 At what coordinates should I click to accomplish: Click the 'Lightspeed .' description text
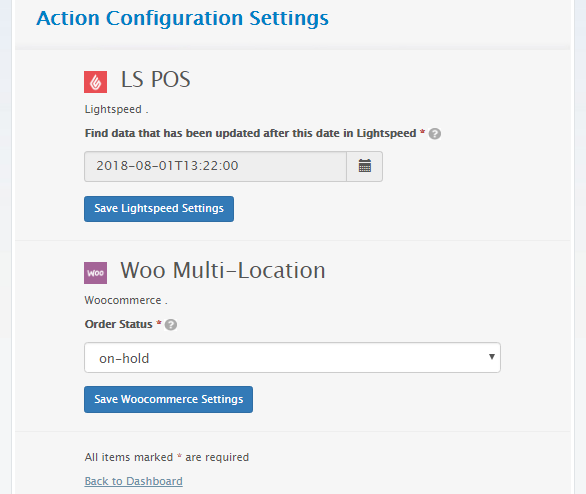116,109
